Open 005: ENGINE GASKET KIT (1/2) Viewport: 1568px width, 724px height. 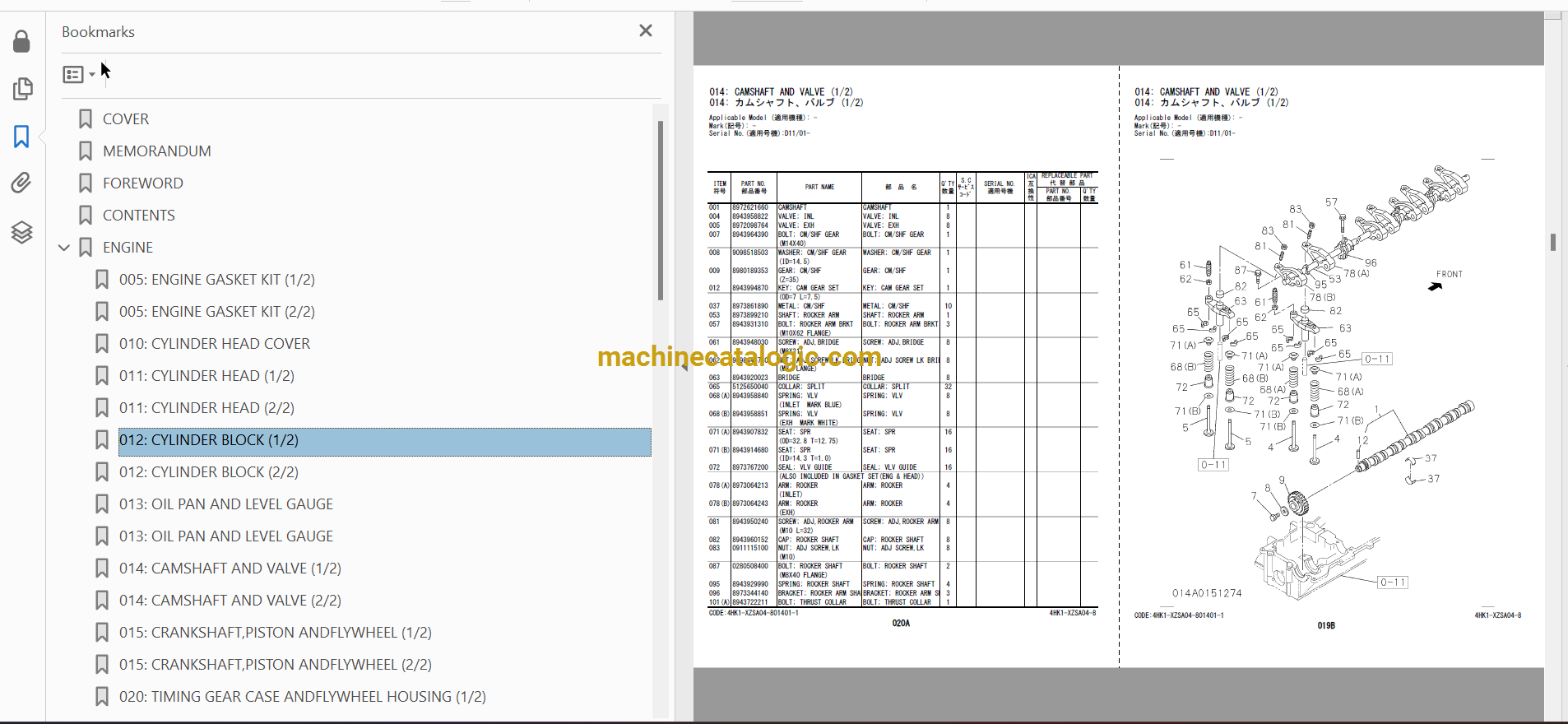[x=217, y=280]
